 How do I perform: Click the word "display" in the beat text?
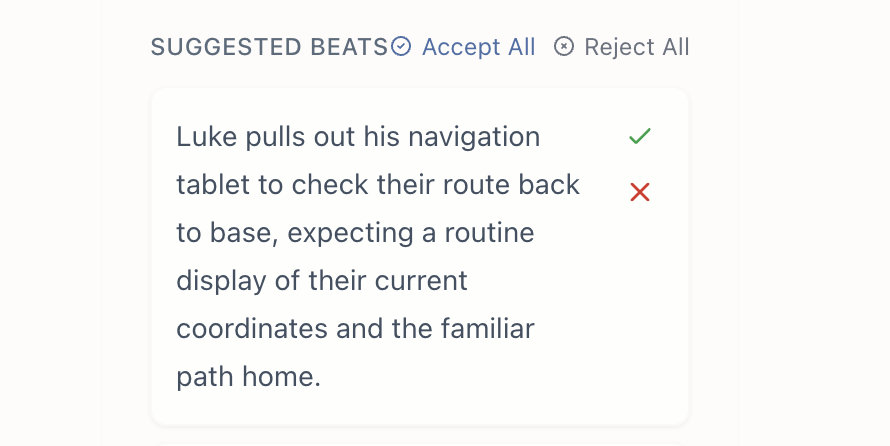point(220,281)
